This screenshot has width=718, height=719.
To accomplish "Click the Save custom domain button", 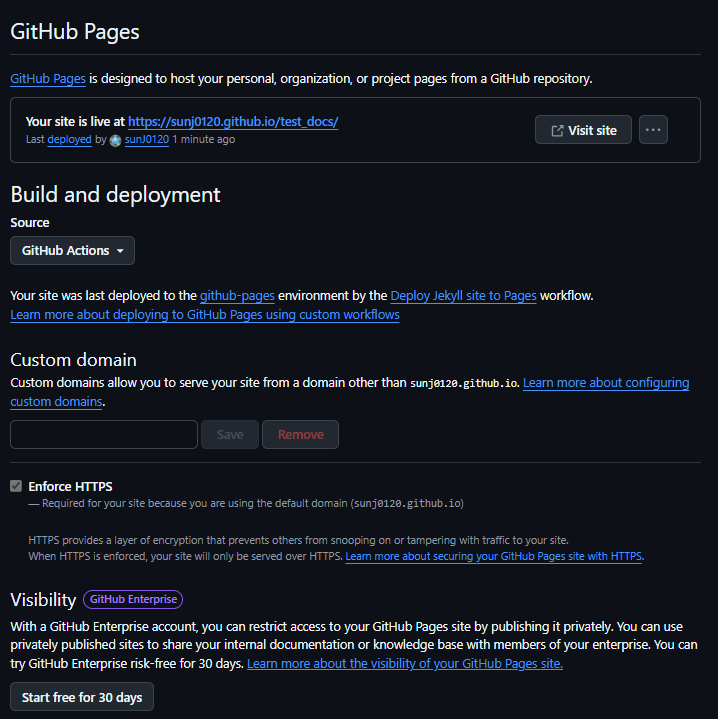I will coord(230,434).
